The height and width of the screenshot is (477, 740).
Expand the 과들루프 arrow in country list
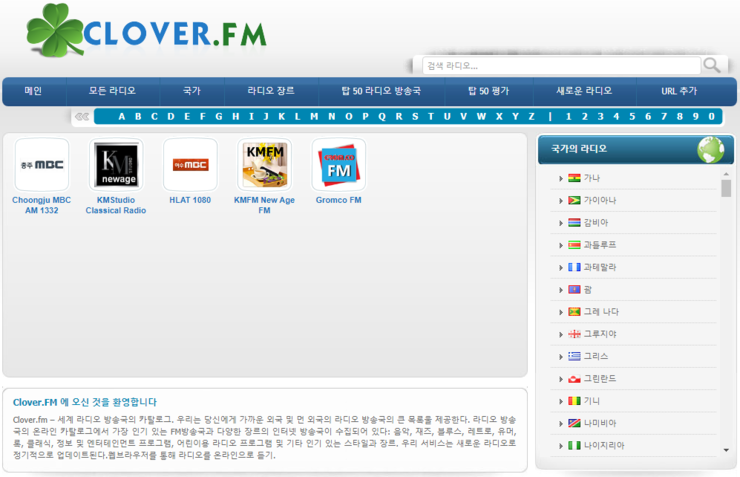click(561, 245)
